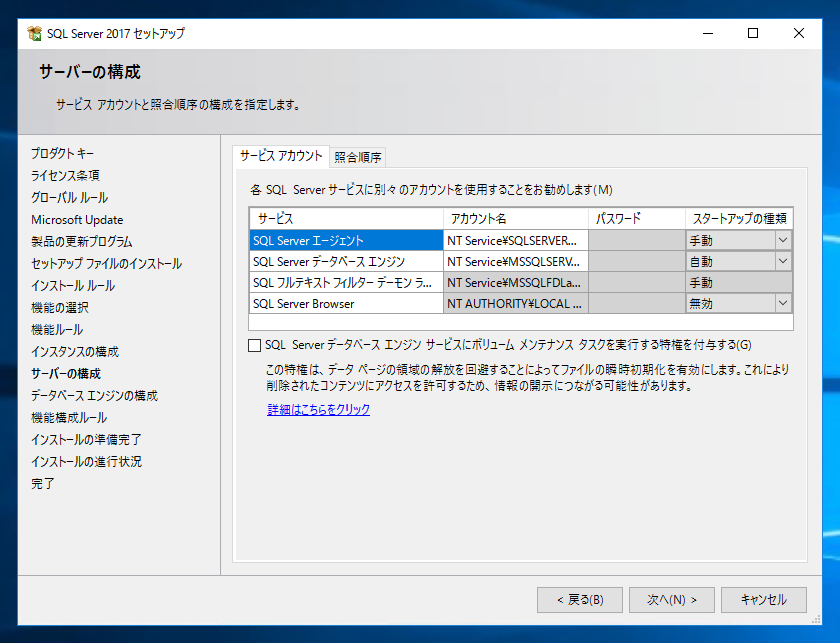Click セットアップ ファイルのインストール step in sidebar
The height and width of the screenshot is (643, 840).
[x=107, y=264]
